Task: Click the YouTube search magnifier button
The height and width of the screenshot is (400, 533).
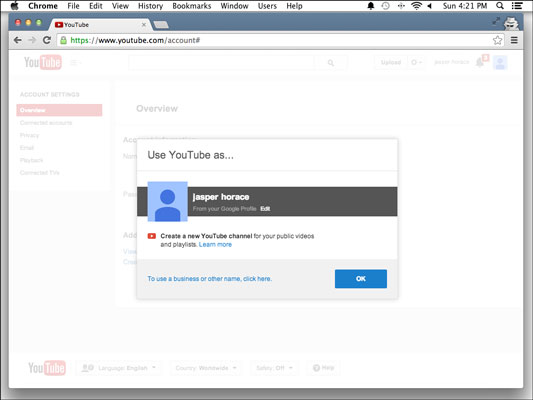Action: (x=331, y=63)
